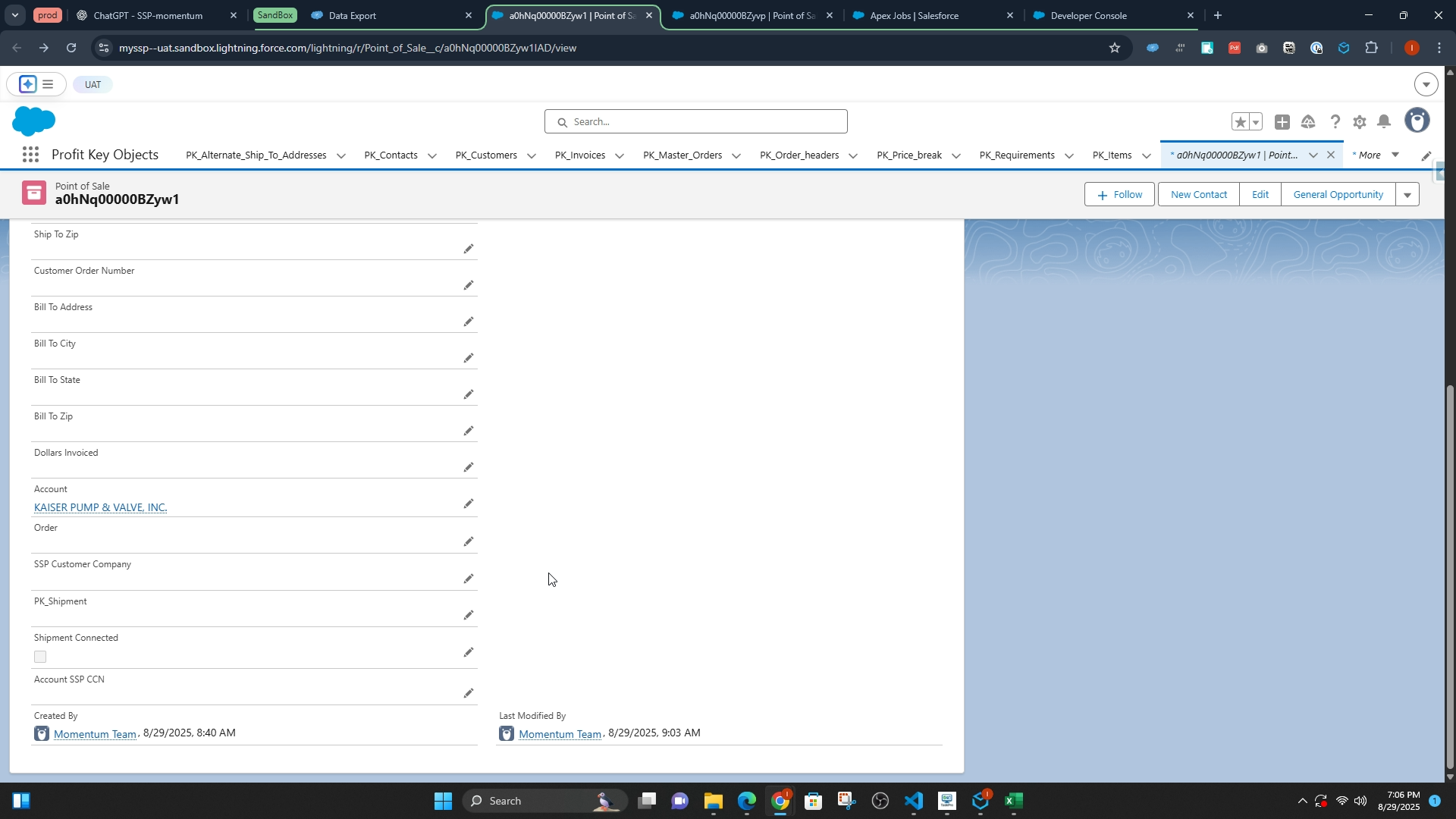Edit Dollars Invoiced with pencil icon
Viewport: 1456px width, 819px height.
point(469,468)
